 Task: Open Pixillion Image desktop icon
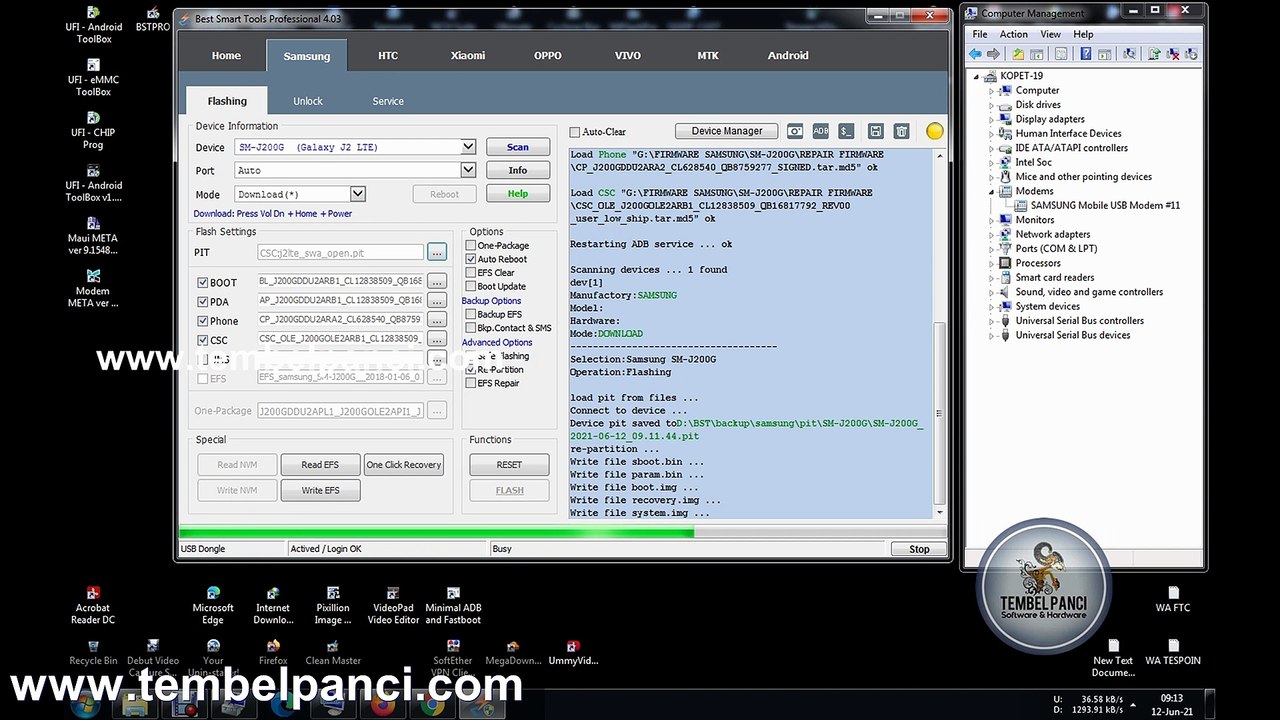pyautogui.click(x=333, y=606)
